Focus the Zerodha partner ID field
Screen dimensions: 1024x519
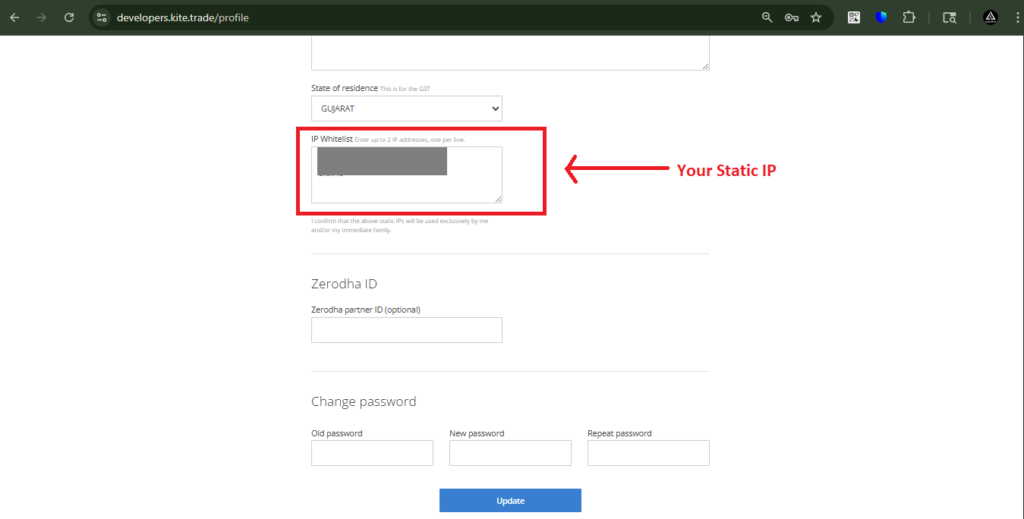[x=406, y=330]
